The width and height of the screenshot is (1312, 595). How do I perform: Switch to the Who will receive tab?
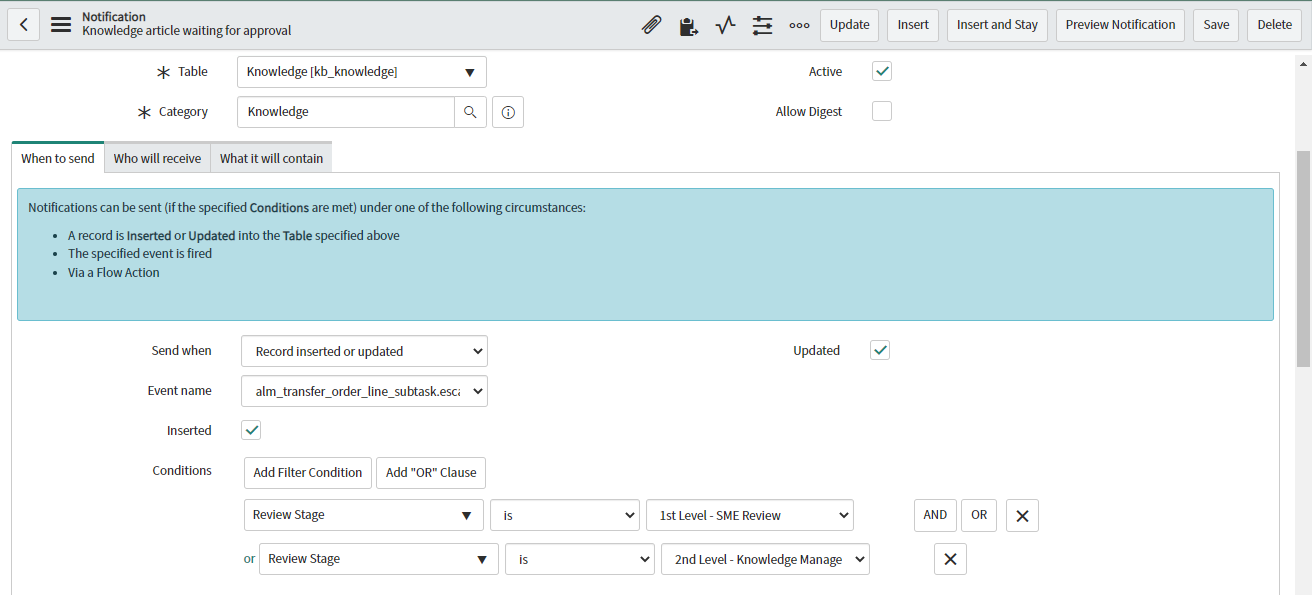point(157,158)
